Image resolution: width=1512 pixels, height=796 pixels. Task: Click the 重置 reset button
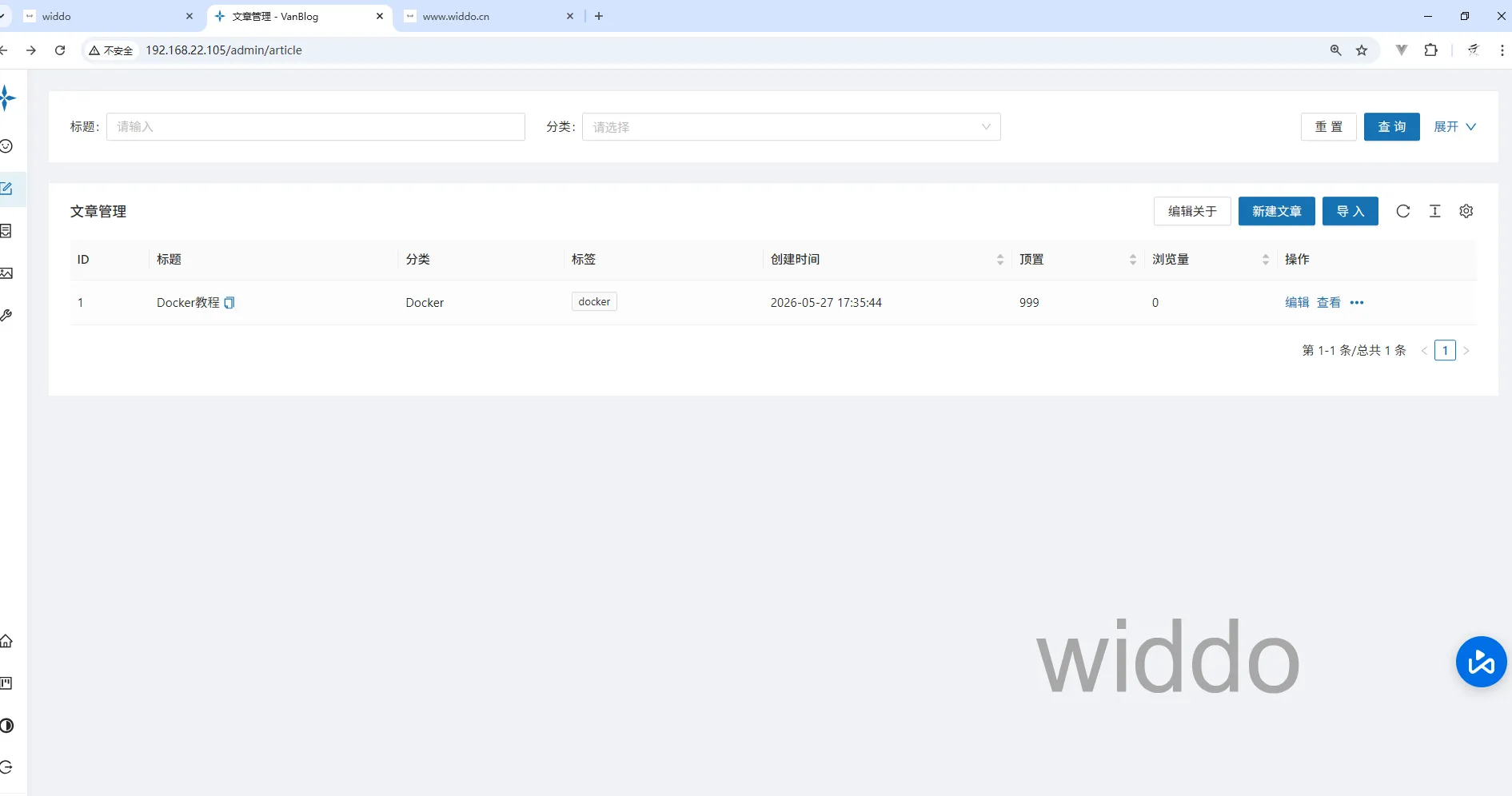coord(1329,127)
